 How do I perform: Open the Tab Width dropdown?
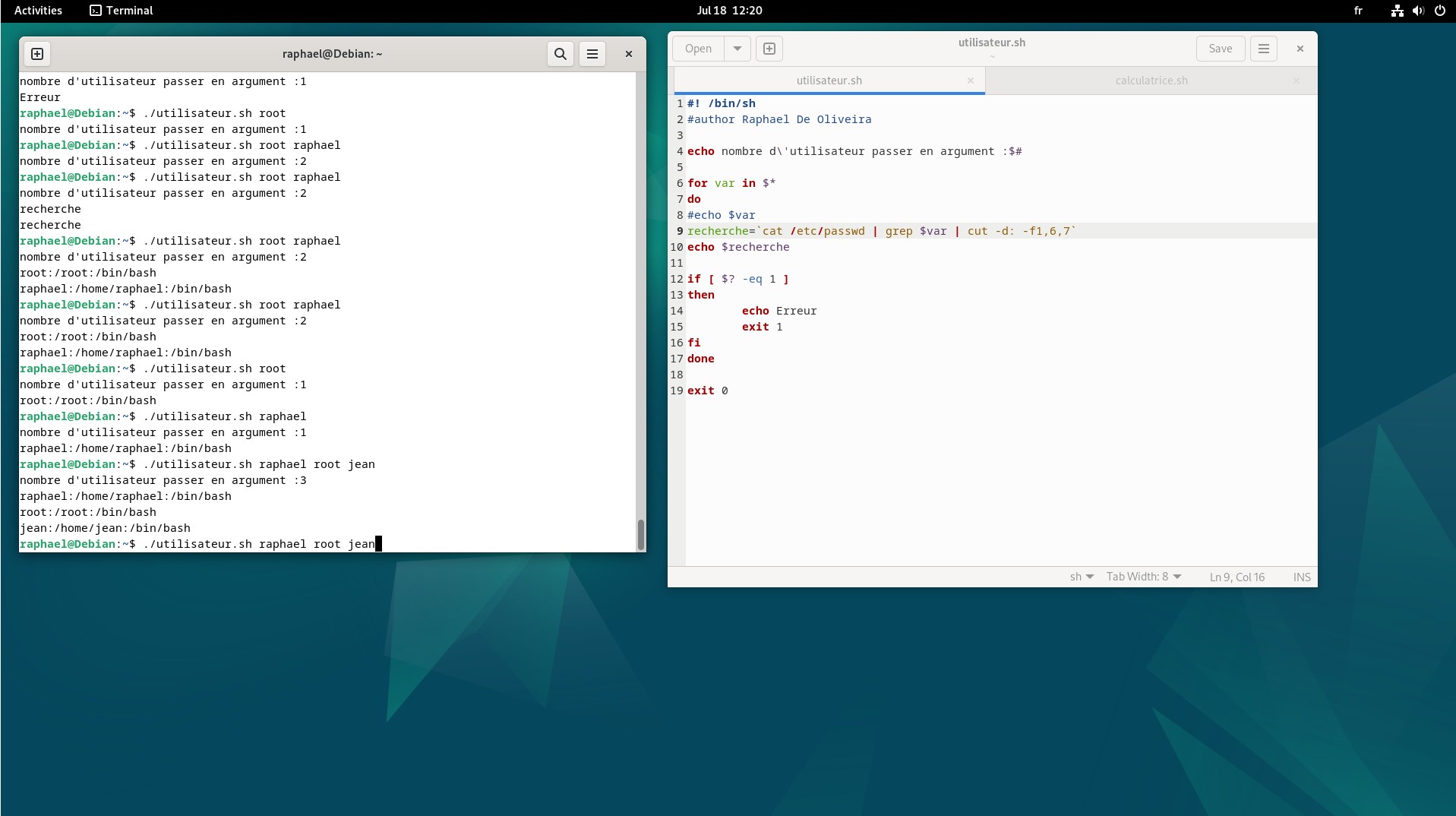coord(1143,577)
